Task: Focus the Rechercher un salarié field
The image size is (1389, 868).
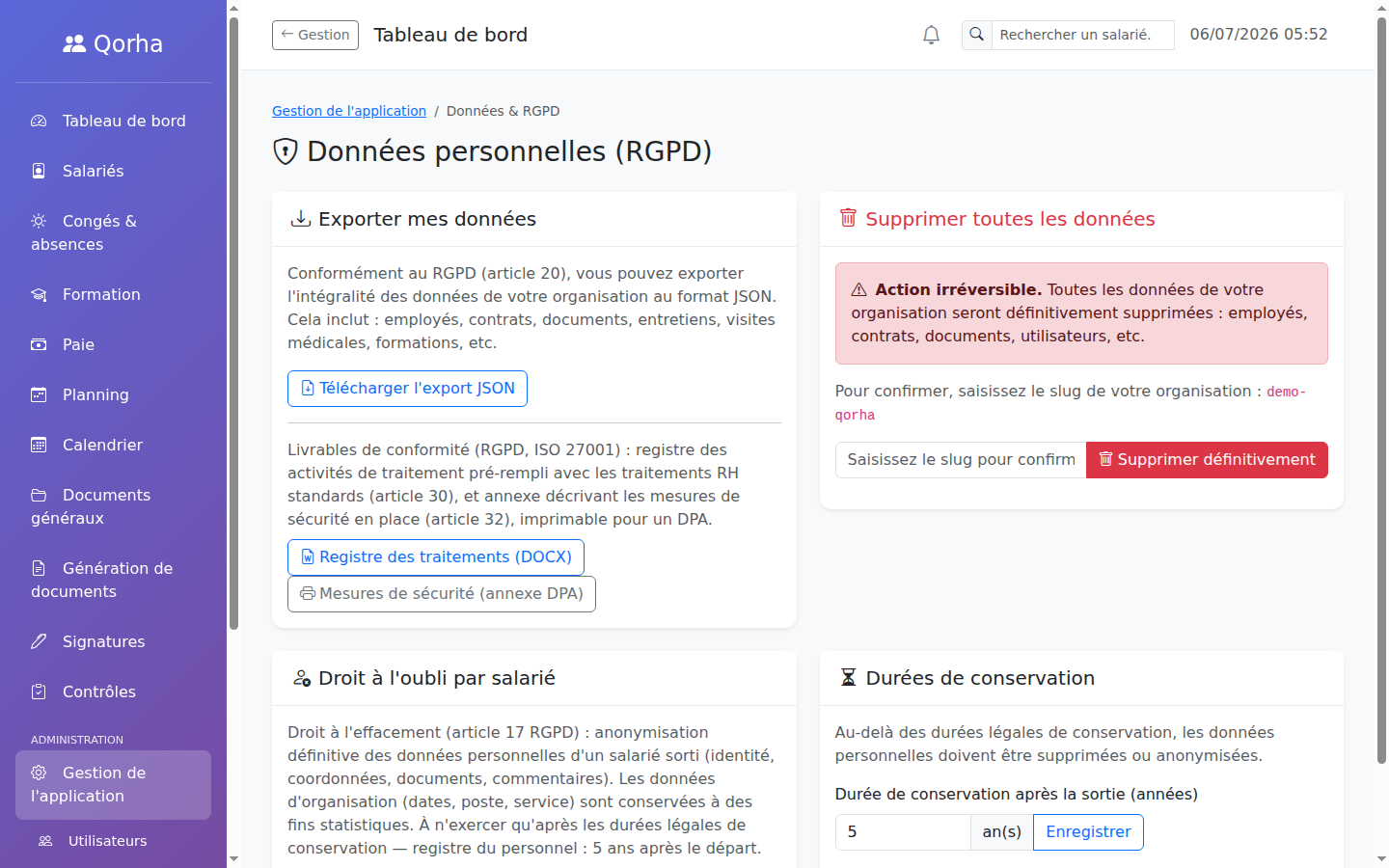Action: pos(1082,35)
